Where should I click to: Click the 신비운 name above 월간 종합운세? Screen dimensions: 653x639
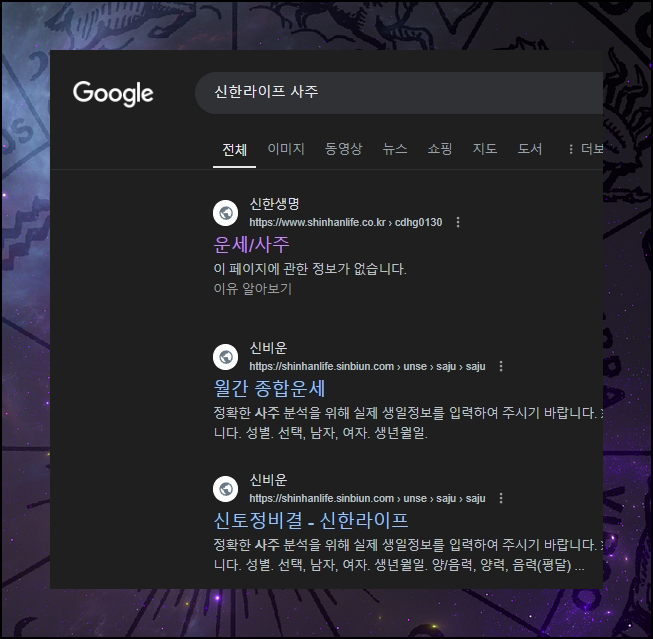(x=268, y=348)
